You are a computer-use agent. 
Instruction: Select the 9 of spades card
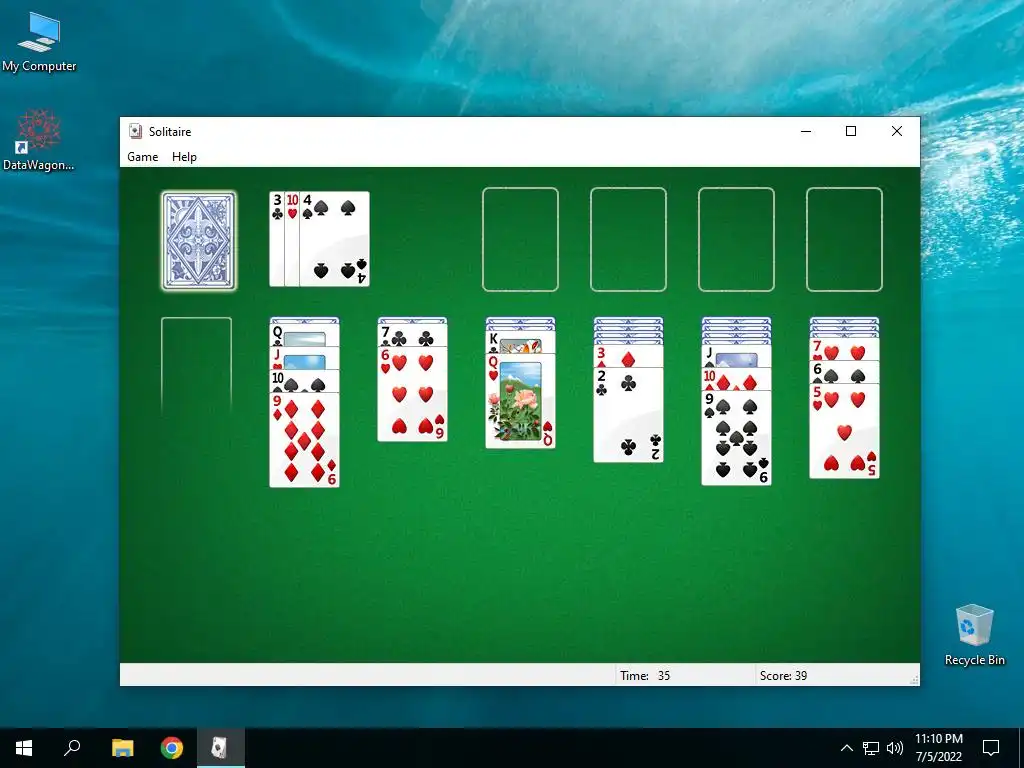736,438
